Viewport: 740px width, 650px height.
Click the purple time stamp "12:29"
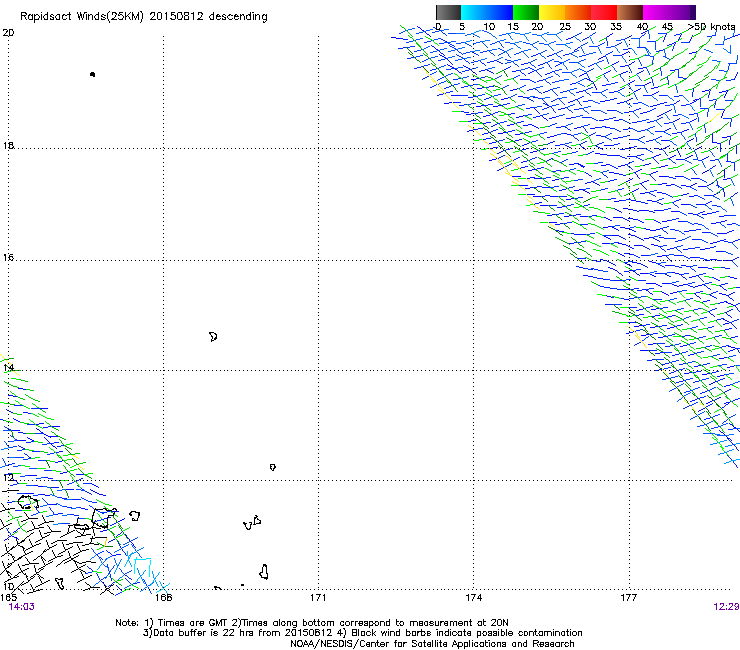pos(726,607)
